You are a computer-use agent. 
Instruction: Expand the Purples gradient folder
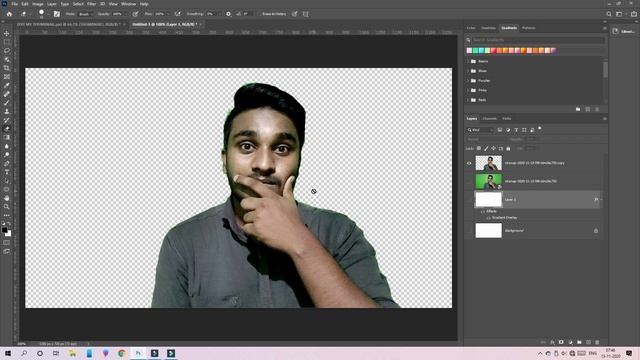(468, 81)
